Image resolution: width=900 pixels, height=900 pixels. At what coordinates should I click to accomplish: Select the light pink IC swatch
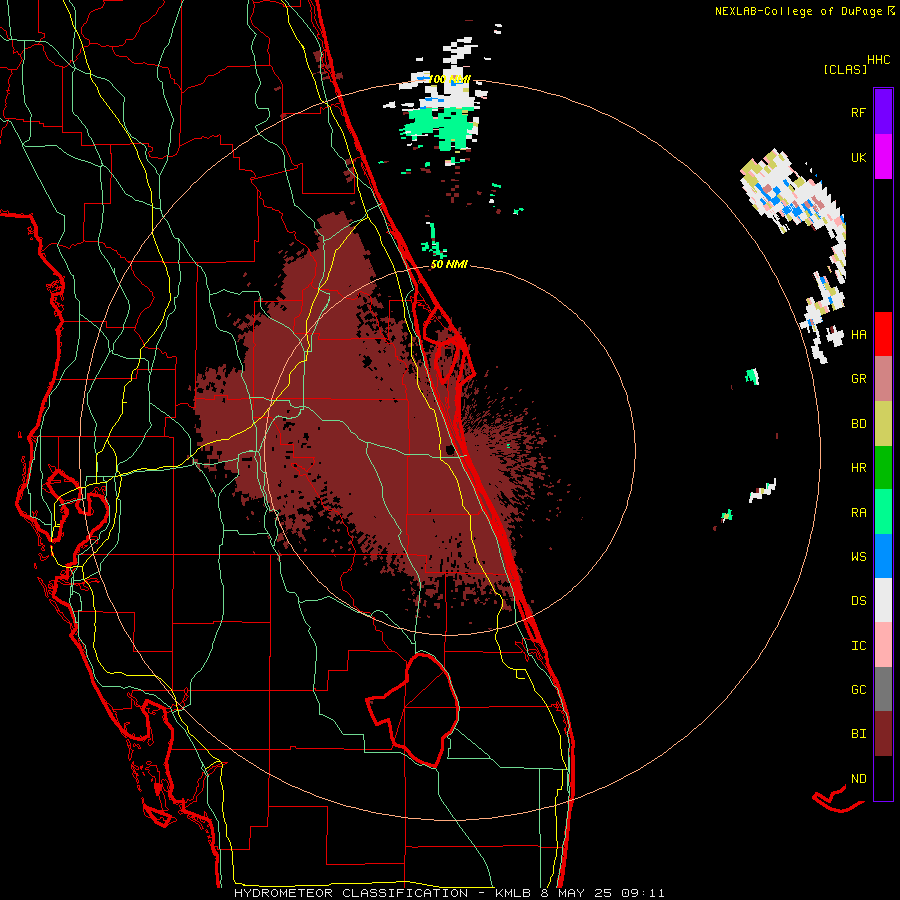(883, 645)
